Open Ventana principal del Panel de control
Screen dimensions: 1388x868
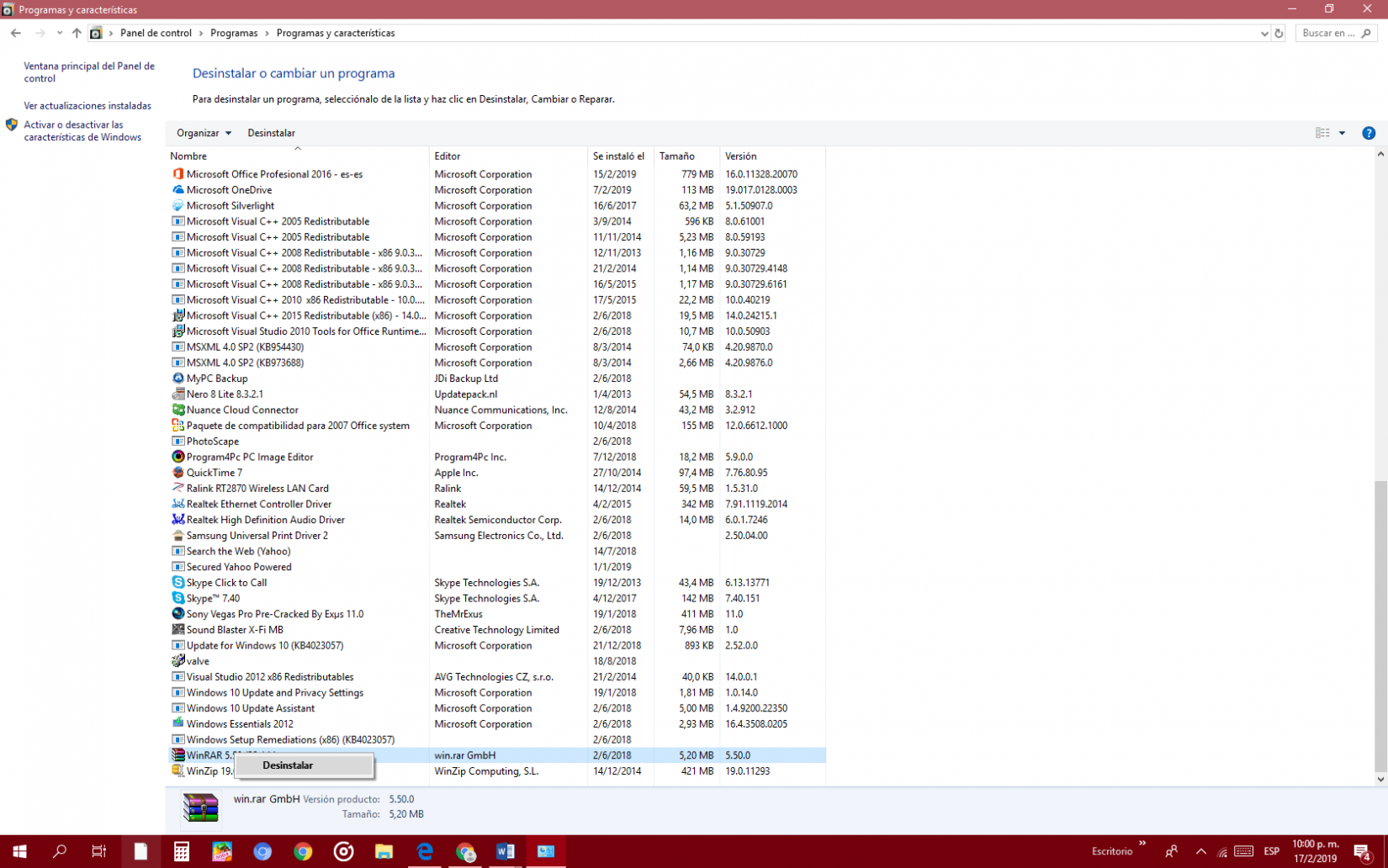pyautogui.click(x=89, y=72)
